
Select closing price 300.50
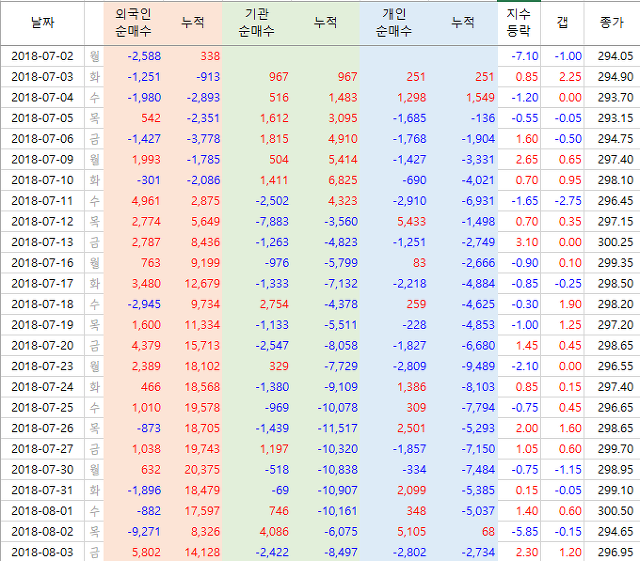tap(616, 511)
